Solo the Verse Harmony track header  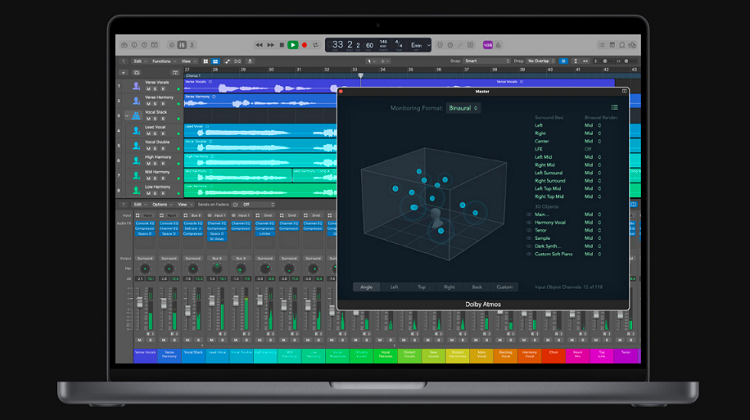pyautogui.click(x=155, y=104)
